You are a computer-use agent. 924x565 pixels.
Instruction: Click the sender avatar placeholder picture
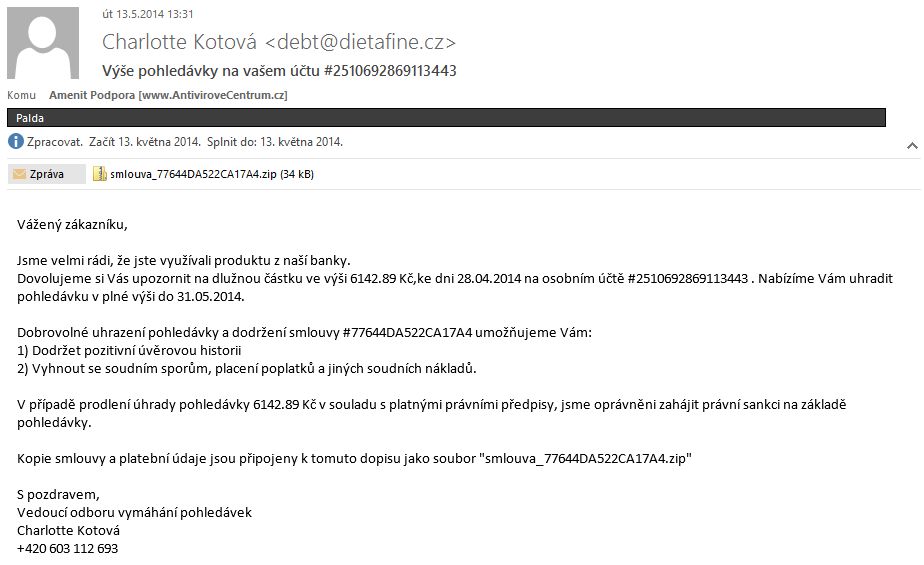click(43, 43)
